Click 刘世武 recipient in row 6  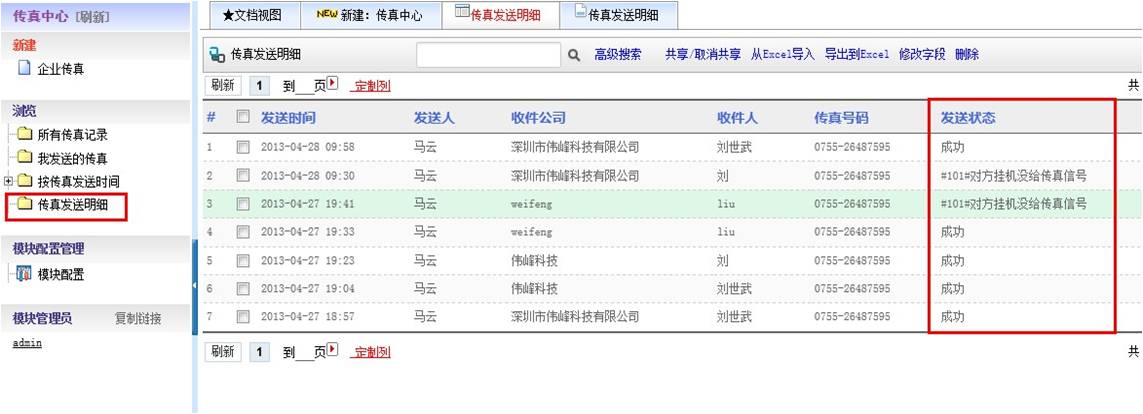coord(734,289)
